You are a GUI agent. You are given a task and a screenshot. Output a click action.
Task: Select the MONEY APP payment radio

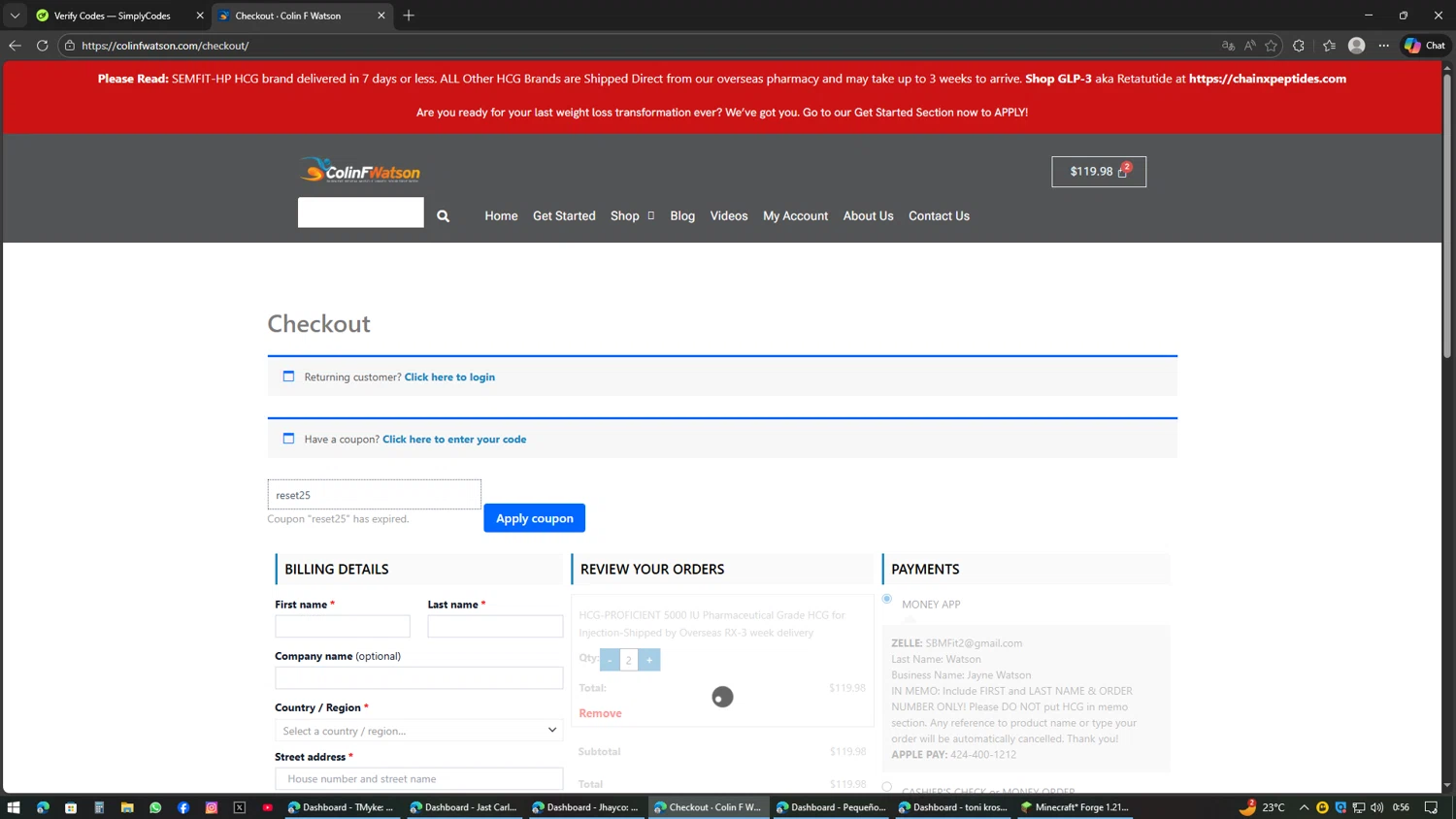[x=886, y=600]
